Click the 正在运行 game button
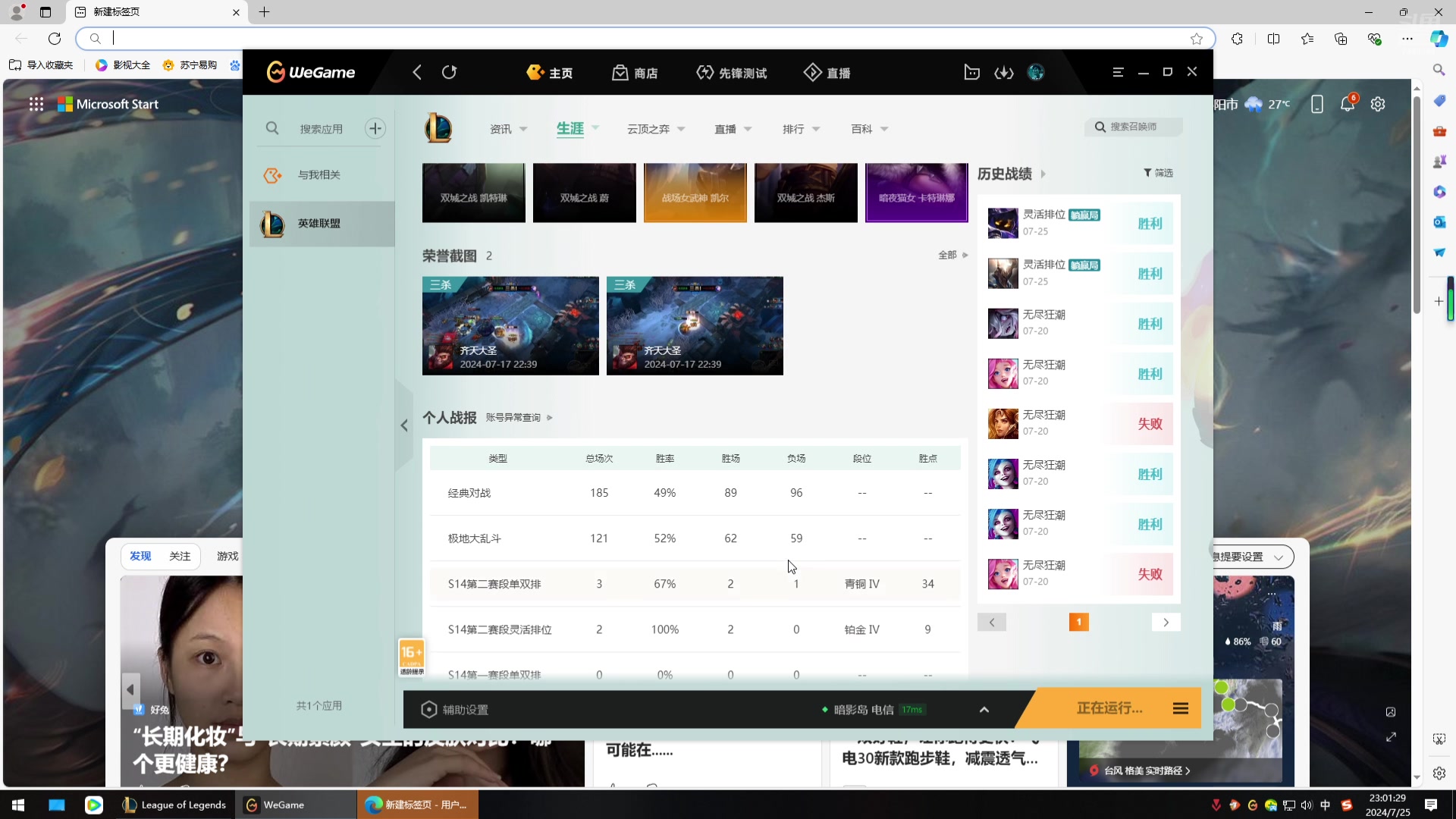 (x=1109, y=708)
